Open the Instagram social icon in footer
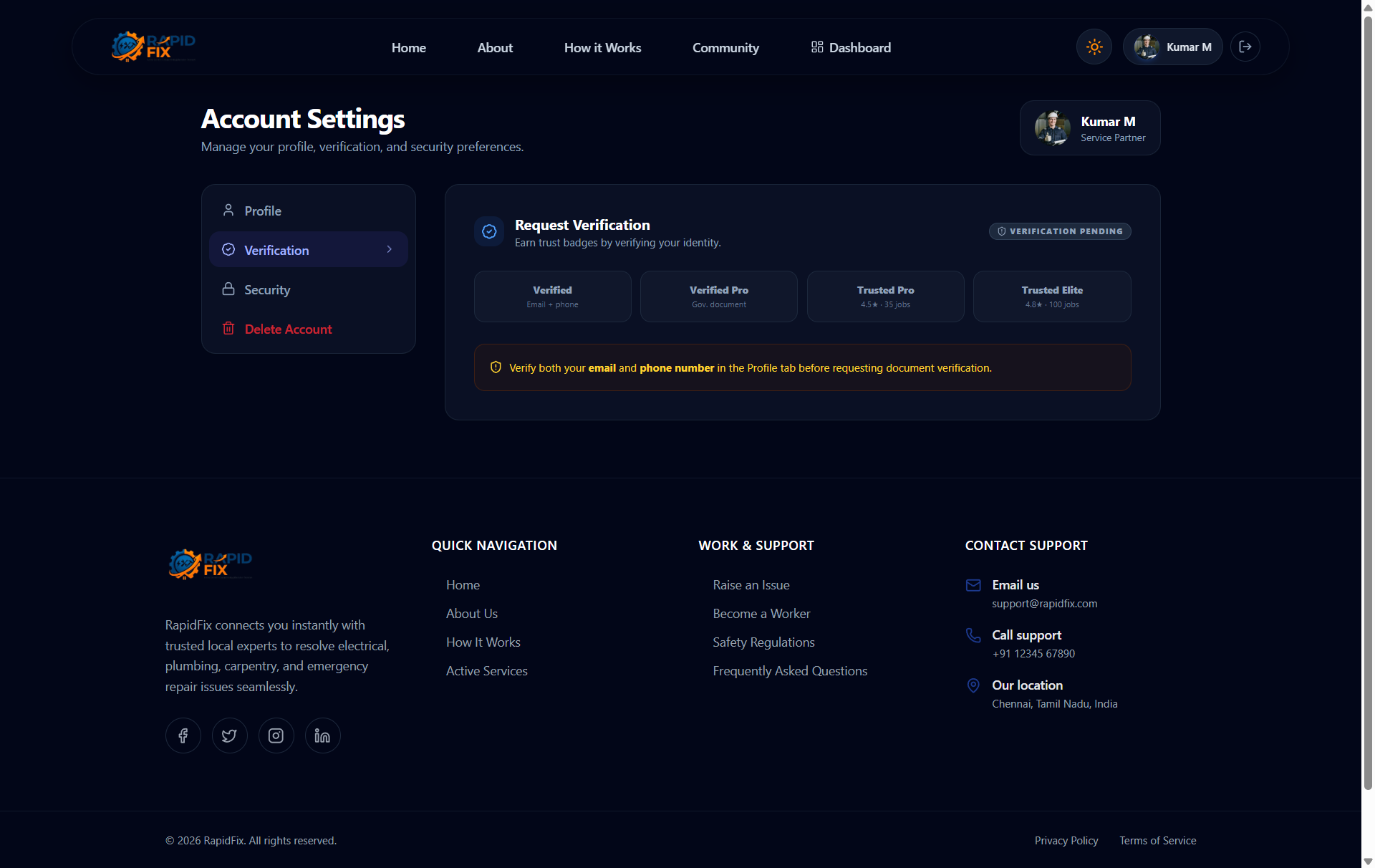 click(276, 736)
